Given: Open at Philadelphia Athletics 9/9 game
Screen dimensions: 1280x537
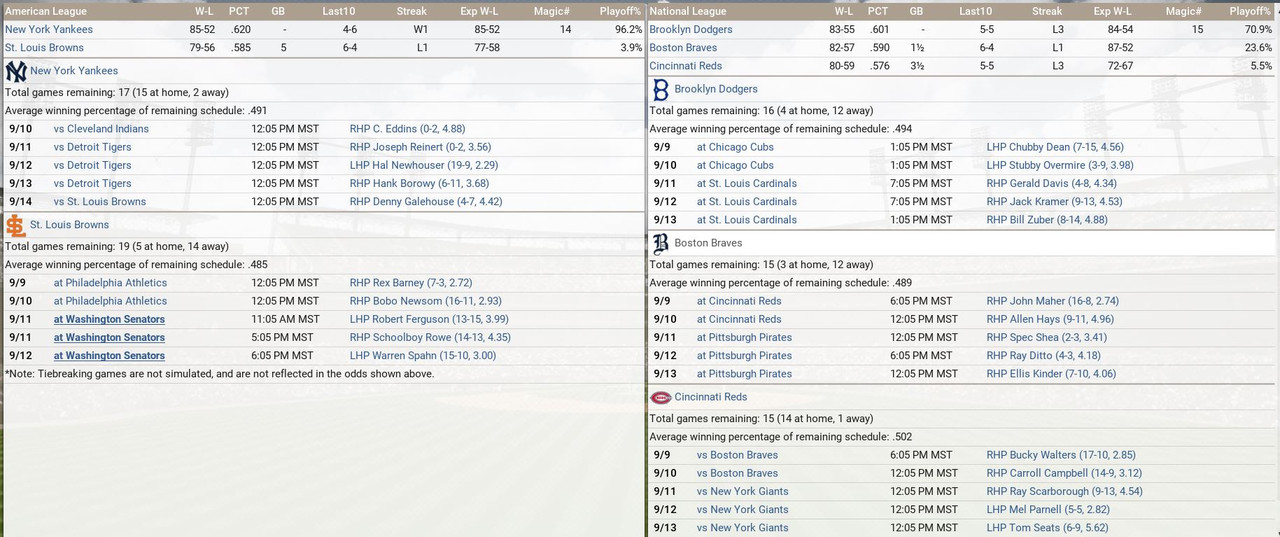Looking at the screenshot, I should 111,283.
